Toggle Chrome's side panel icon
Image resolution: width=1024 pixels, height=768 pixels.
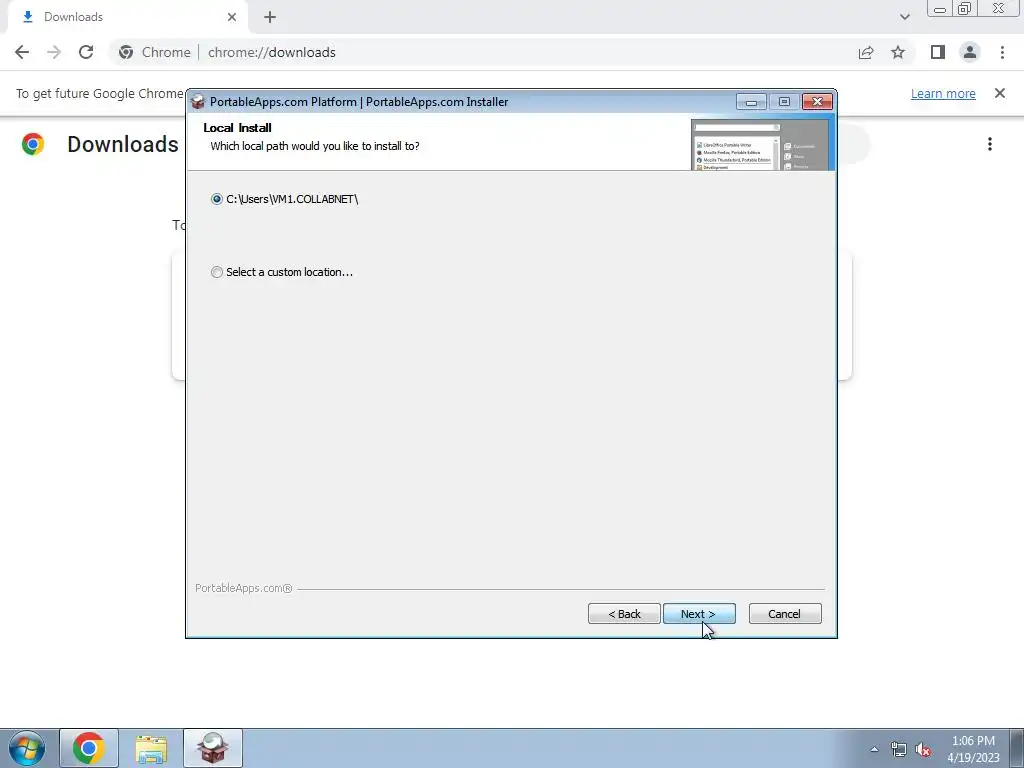pyautogui.click(x=938, y=52)
